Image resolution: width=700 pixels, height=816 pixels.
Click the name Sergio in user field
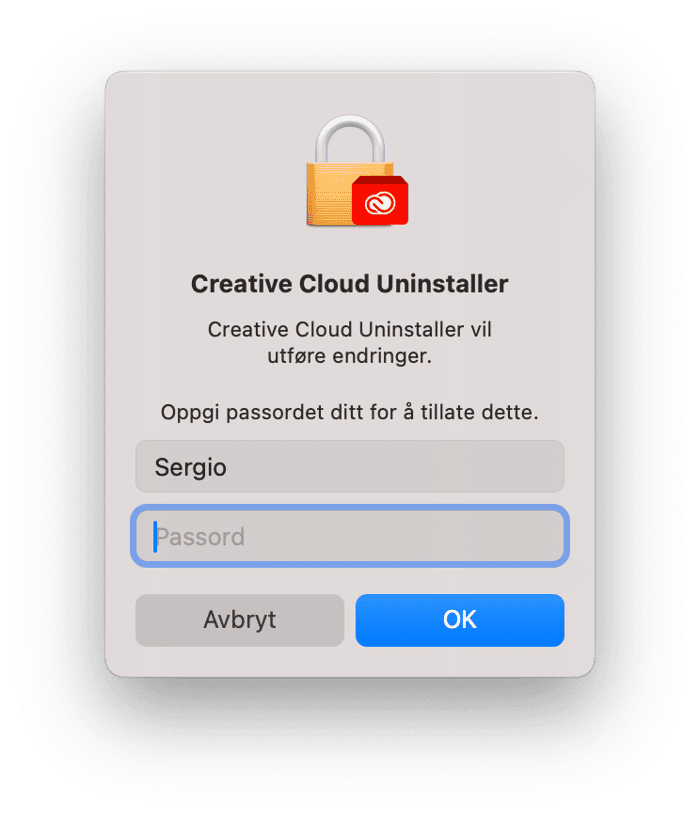[x=190, y=467]
